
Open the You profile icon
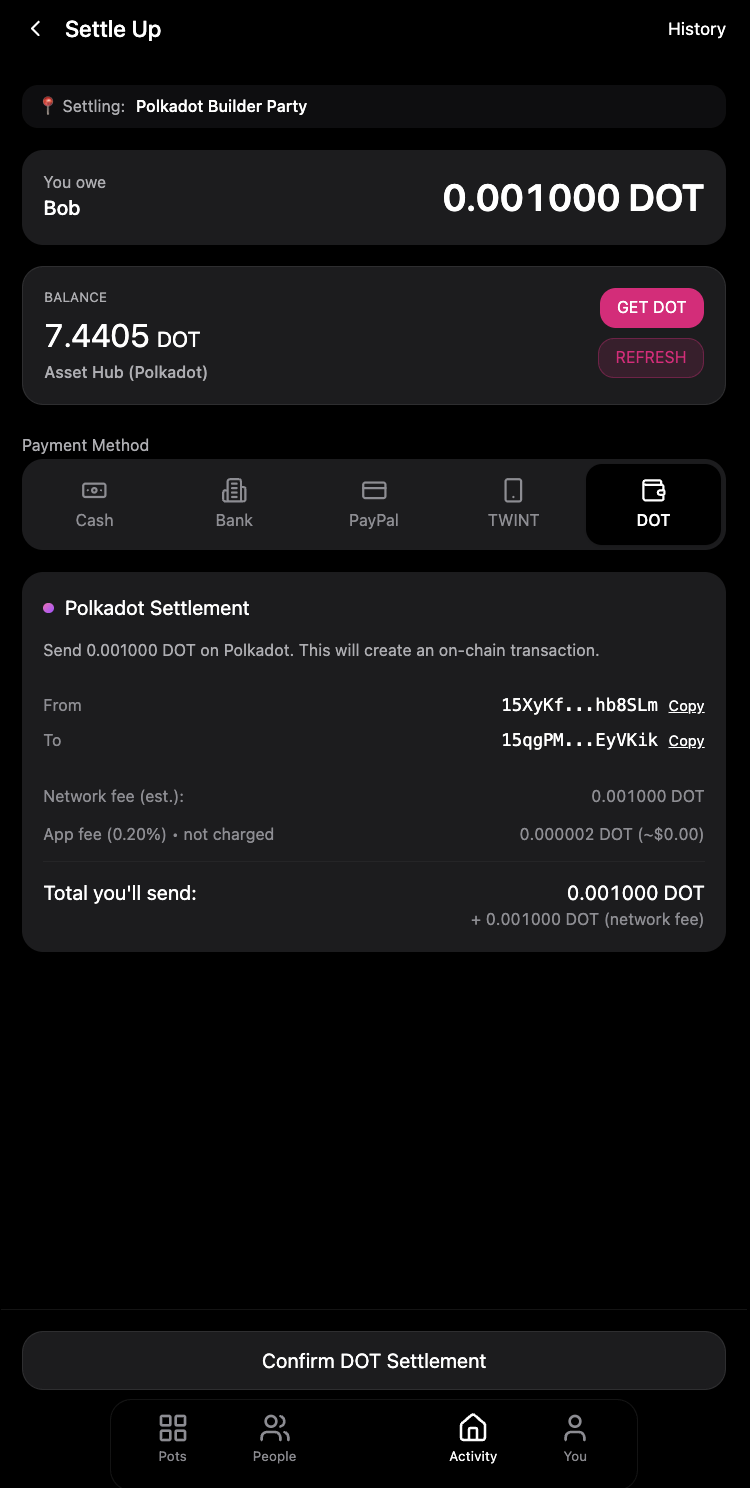(x=575, y=1439)
